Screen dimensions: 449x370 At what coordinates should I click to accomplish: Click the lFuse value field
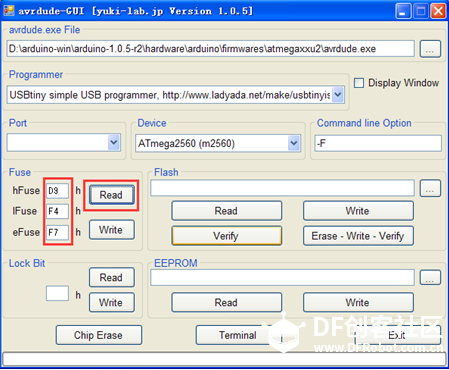click(x=57, y=211)
